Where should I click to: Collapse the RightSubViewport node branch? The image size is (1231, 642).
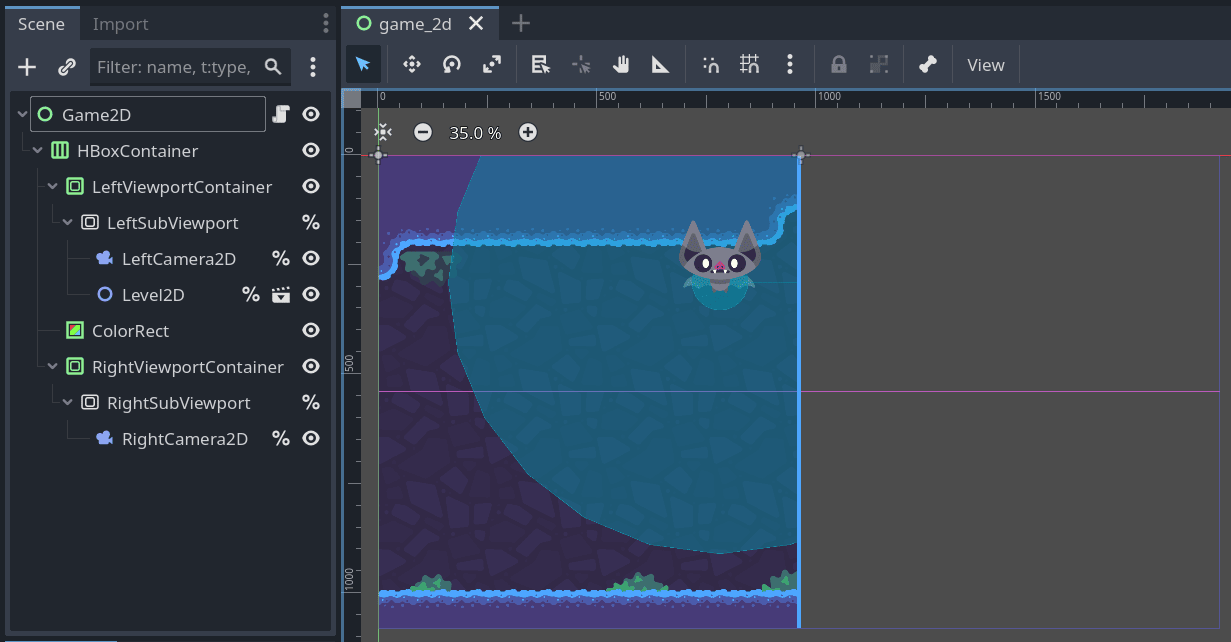[x=68, y=403]
